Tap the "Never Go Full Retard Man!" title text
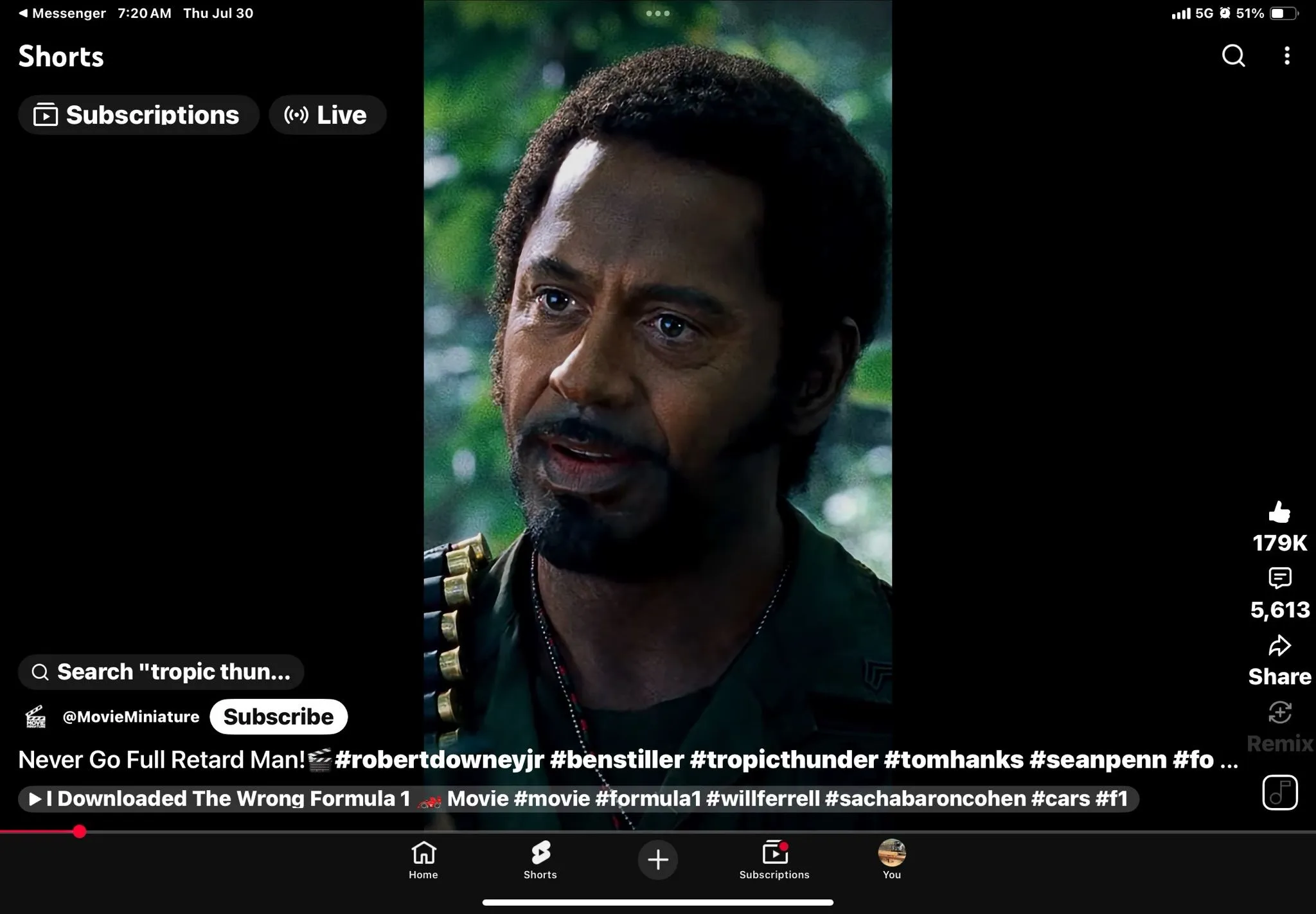Viewport: 1316px width, 914px height. pyautogui.click(x=161, y=760)
